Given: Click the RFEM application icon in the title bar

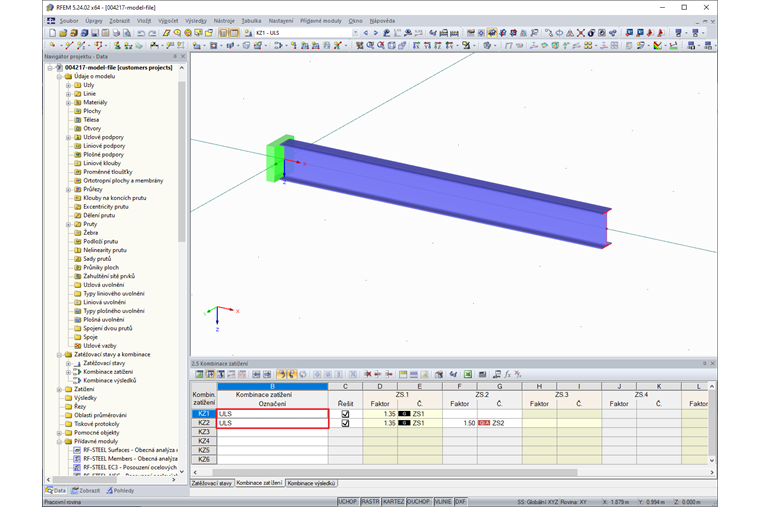Looking at the screenshot, I should (50, 7).
